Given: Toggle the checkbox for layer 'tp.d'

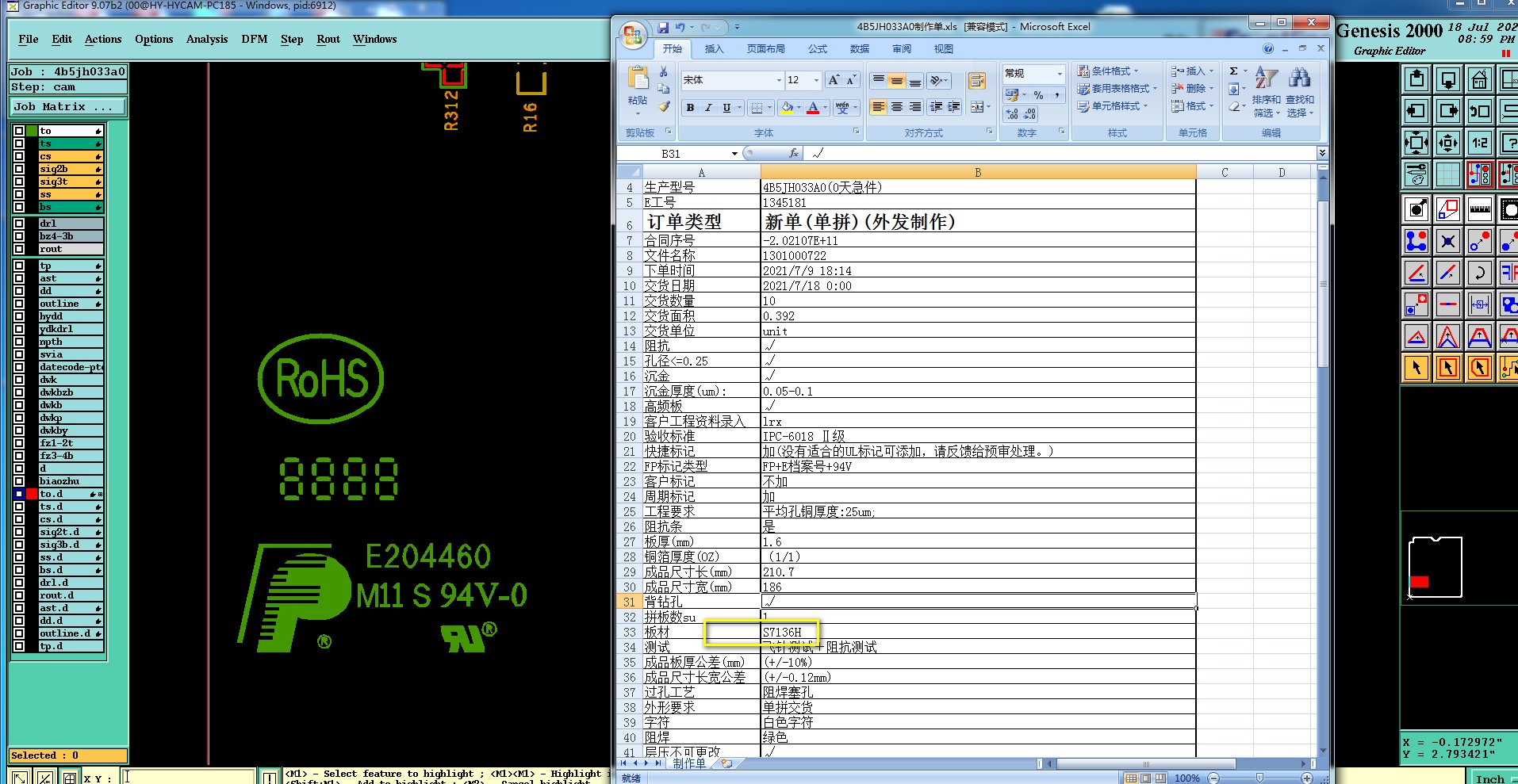Looking at the screenshot, I should [x=19, y=646].
